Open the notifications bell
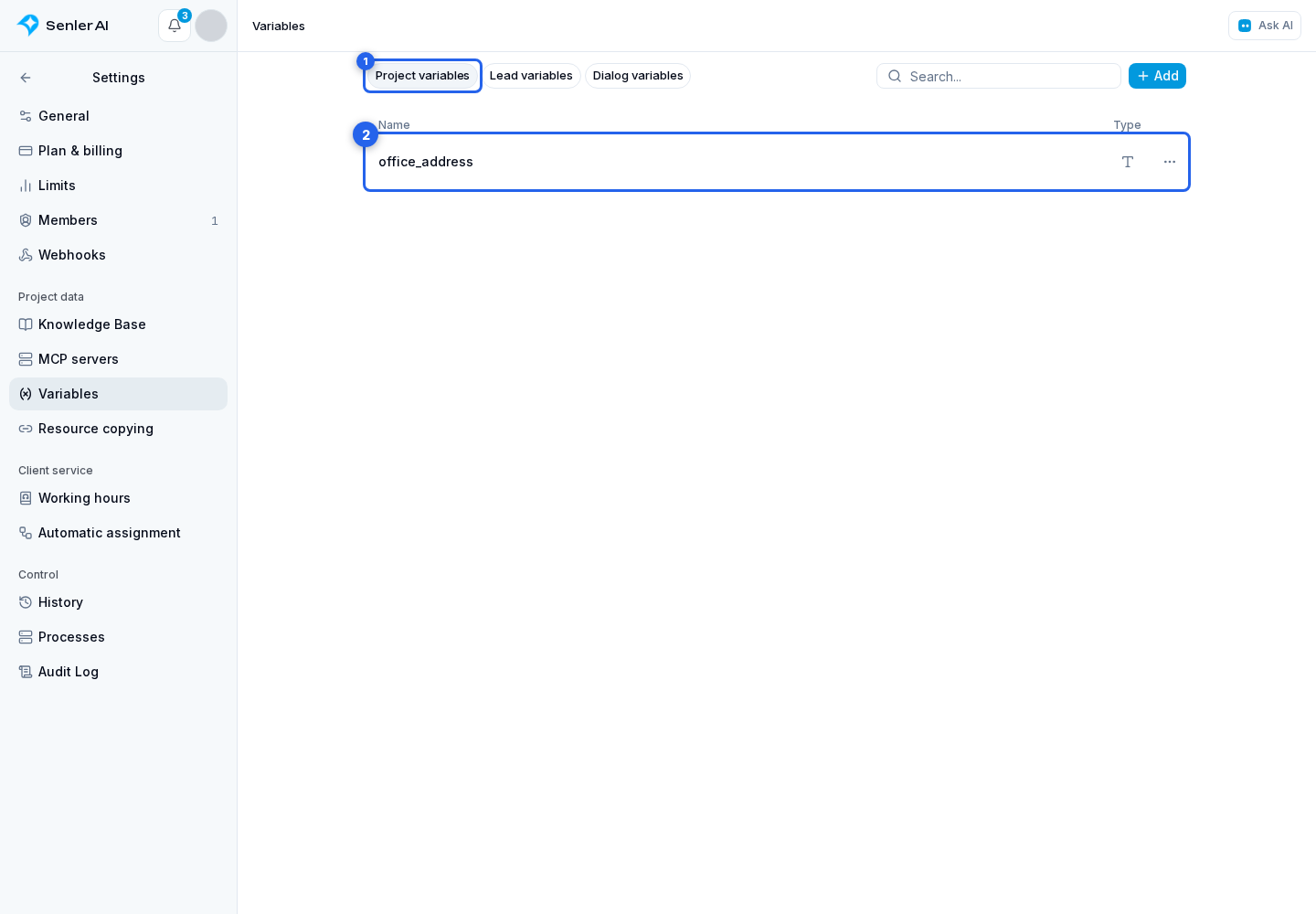Viewport: 1316px width, 914px height. pyautogui.click(x=175, y=26)
